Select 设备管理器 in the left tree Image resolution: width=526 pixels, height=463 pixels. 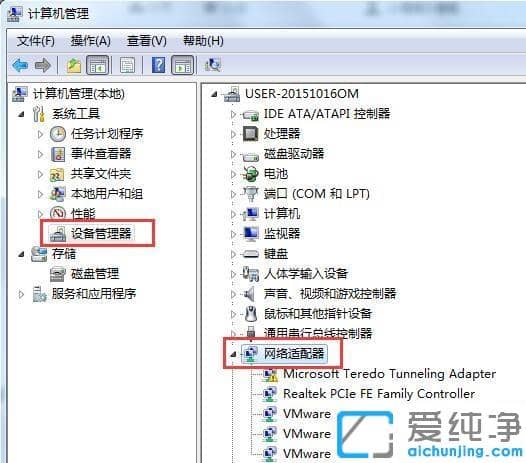pyautogui.click(x=101, y=234)
